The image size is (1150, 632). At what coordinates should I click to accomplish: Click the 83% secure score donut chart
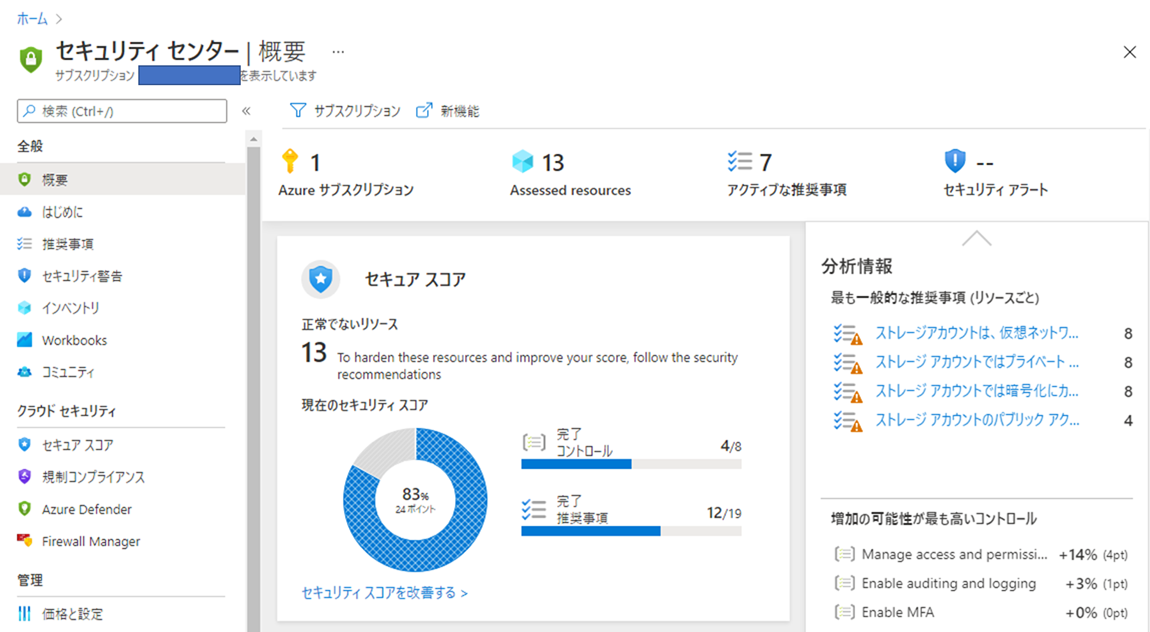pyautogui.click(x=415, y=500)
